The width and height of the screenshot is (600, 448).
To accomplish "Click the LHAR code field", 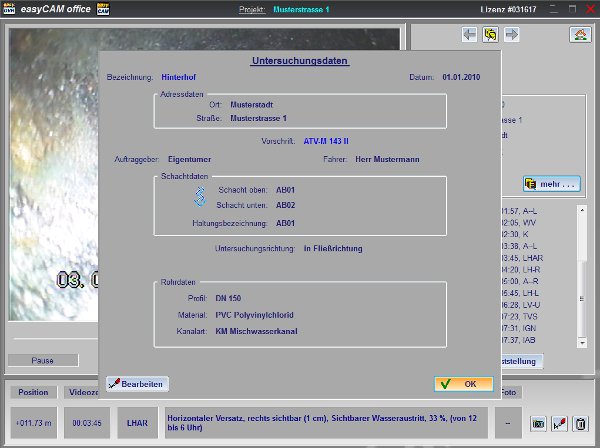I will [x=136, y=423].
